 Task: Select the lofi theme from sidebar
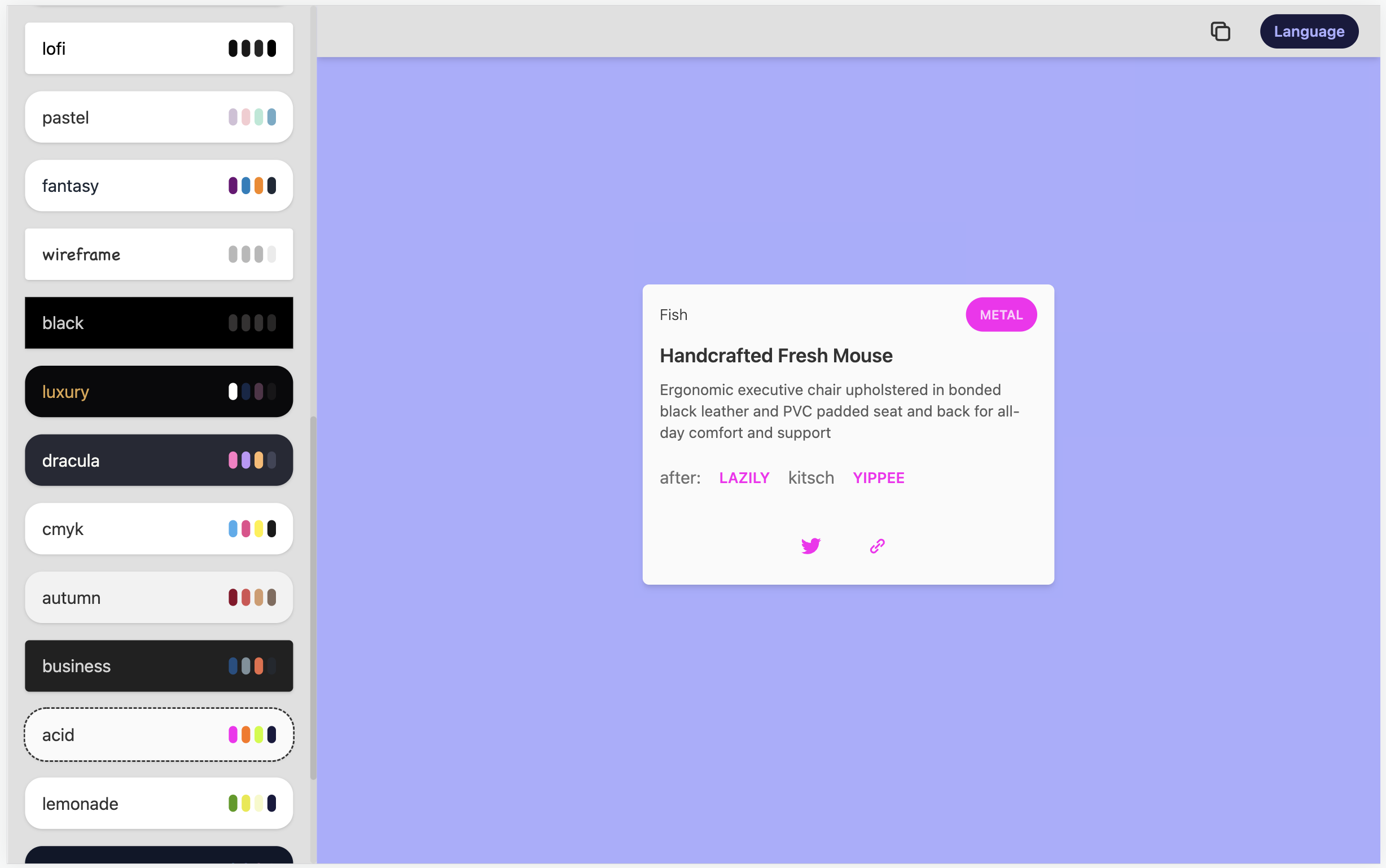point(158,48)
